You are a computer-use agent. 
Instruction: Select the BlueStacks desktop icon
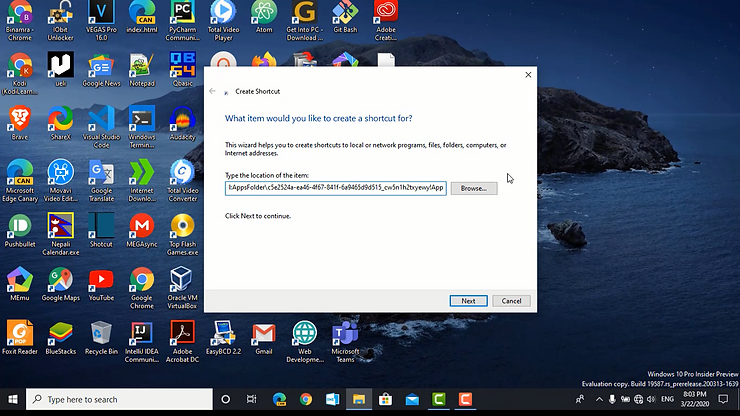60,337
